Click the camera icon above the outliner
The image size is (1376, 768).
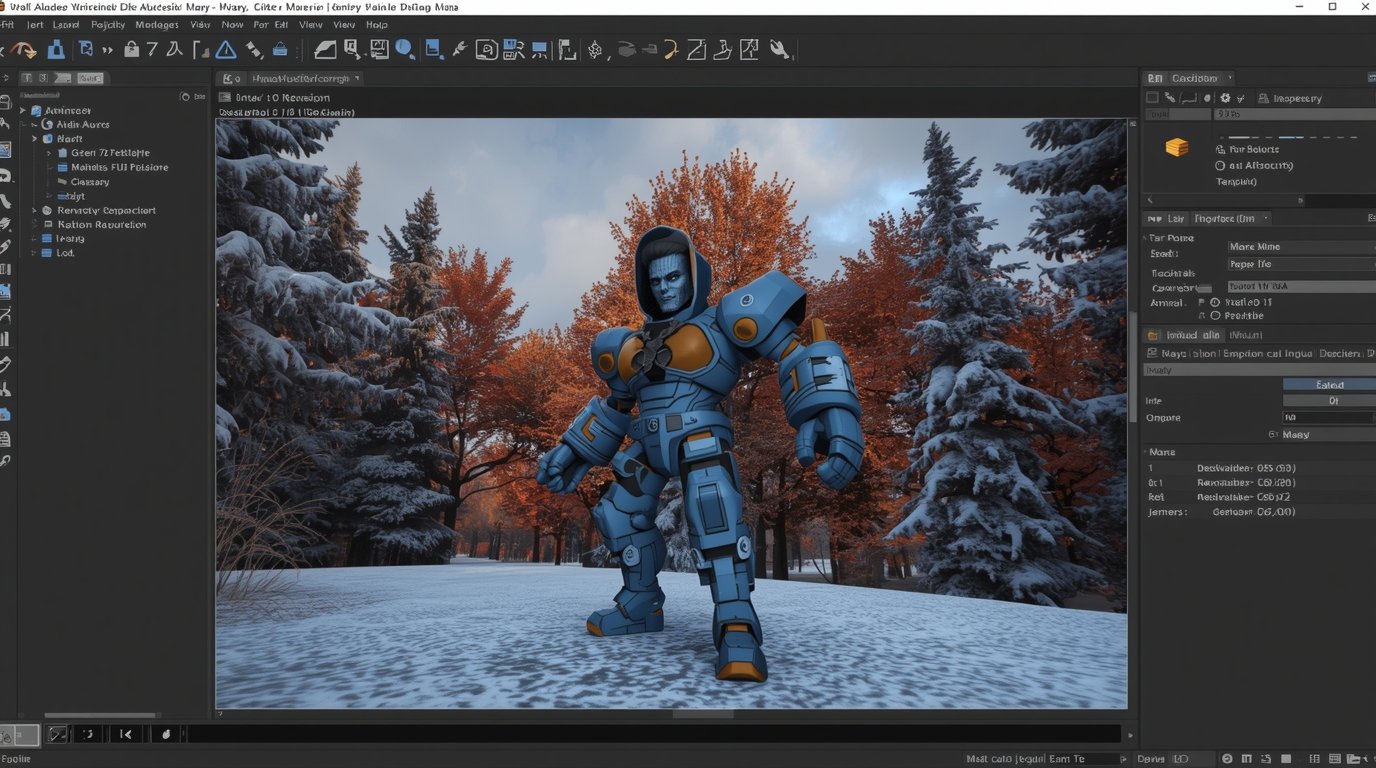[186, 96]
